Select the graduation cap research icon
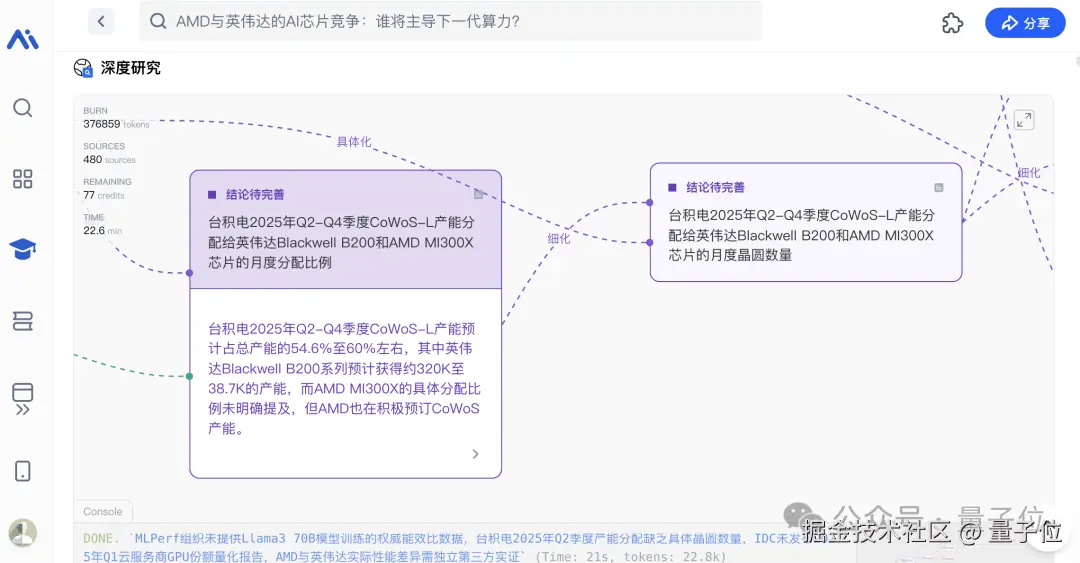The height and width of the screenshot is (563, 1080). click(x=23, y=249)
